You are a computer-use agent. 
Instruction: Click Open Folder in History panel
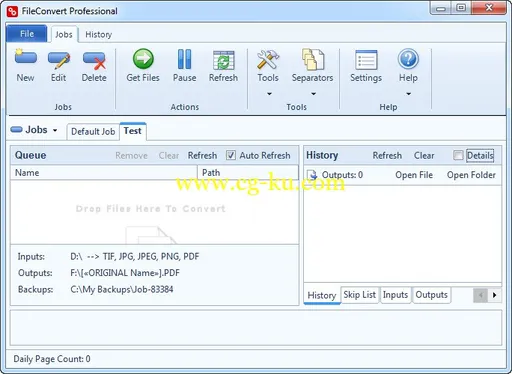click(471, 175)
